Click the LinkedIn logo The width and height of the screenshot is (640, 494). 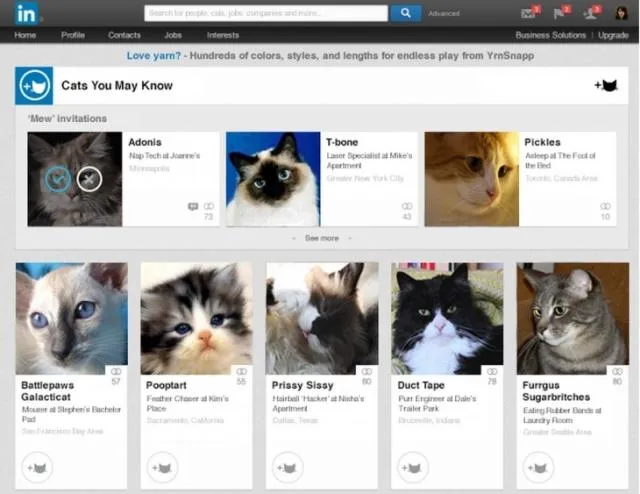[27, 13]
